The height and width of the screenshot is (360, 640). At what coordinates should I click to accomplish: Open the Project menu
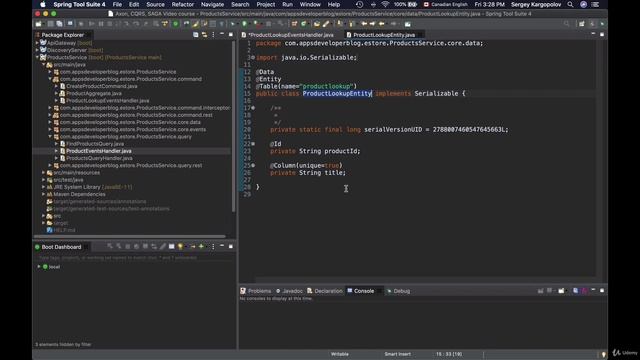265,4
